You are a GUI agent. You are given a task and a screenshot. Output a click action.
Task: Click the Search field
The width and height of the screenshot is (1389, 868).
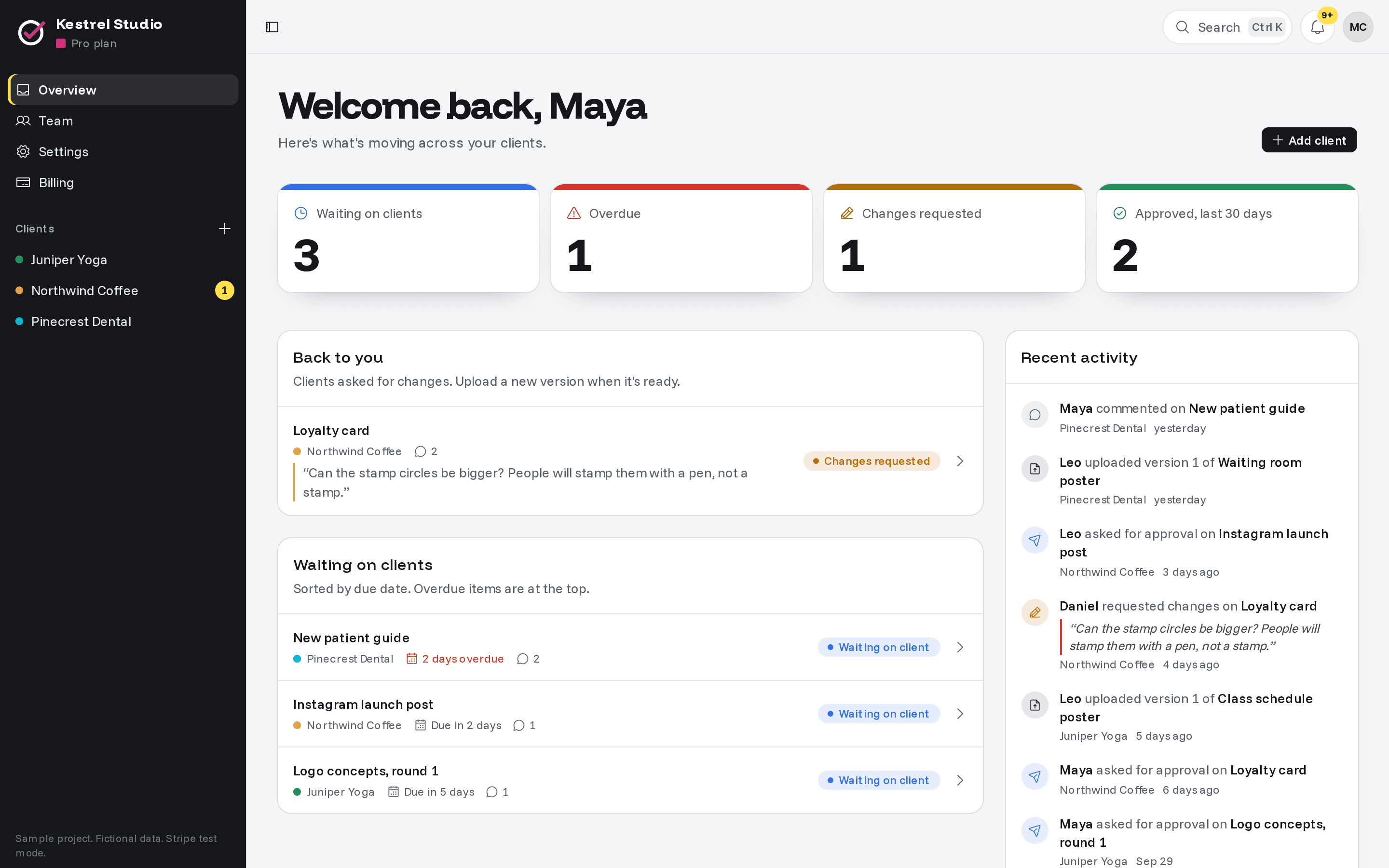[1227, 27]
